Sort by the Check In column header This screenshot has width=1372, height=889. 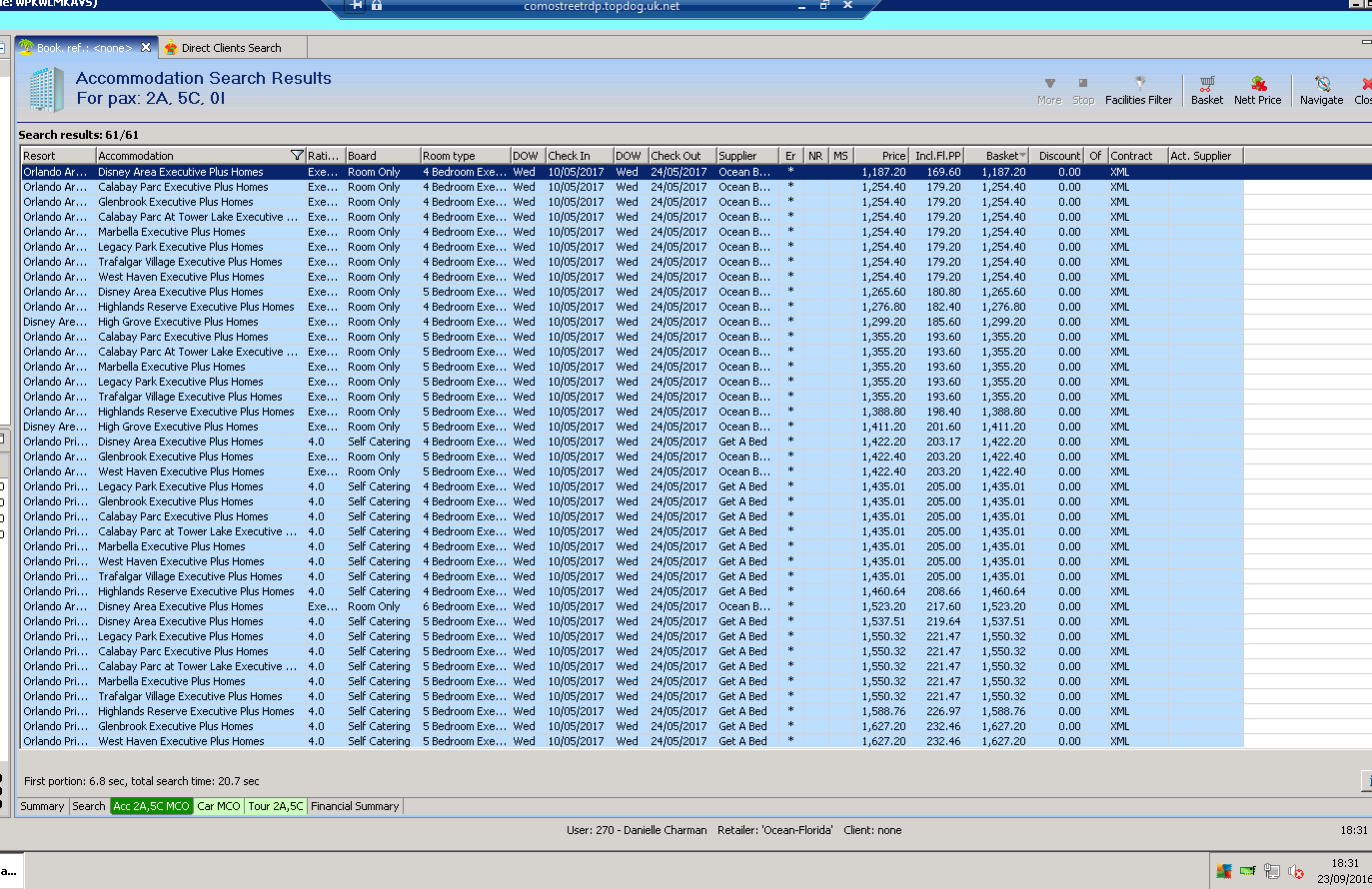[x=580, y=156]
